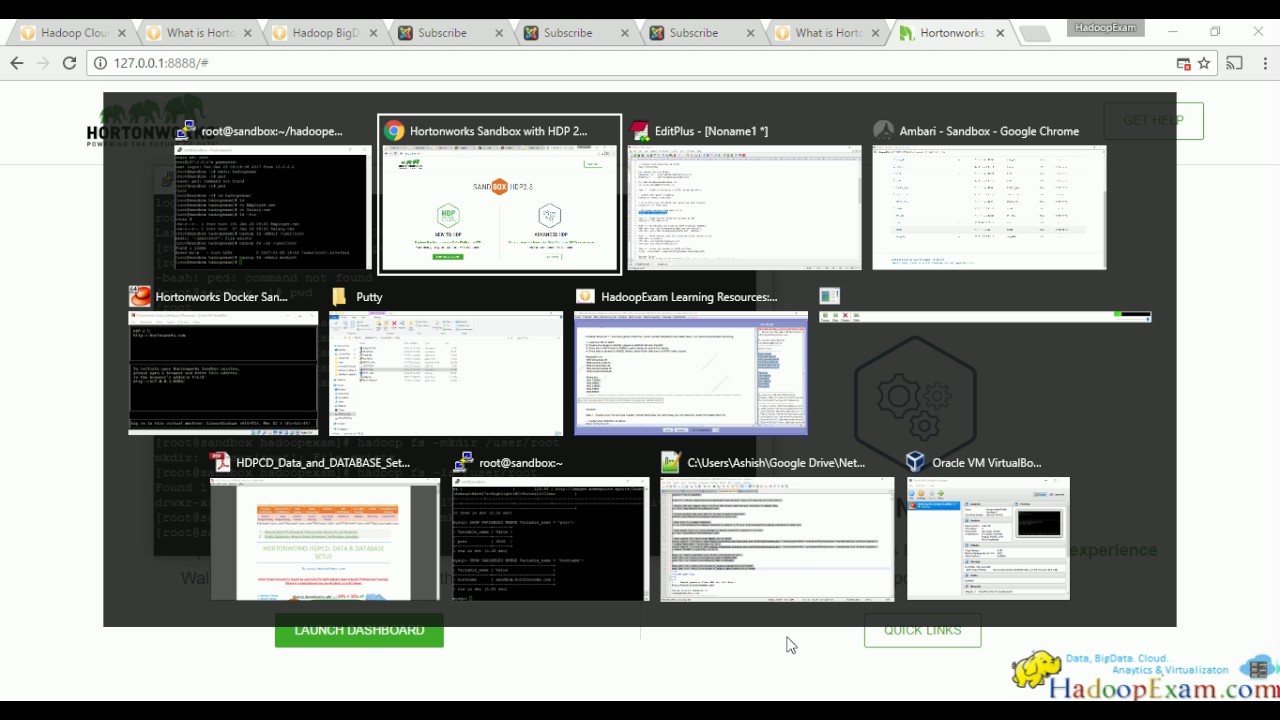Screen dimensions: 1280x720
Task: Open the HadoopExam Learning Resources thumbnail
Action: [691, 373]
